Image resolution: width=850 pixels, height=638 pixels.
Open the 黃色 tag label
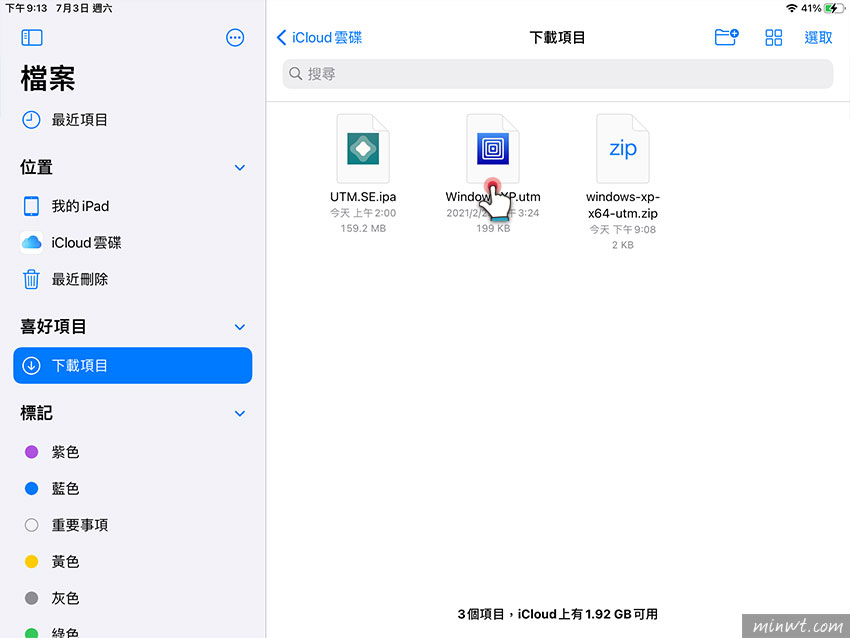coord(66,562)
